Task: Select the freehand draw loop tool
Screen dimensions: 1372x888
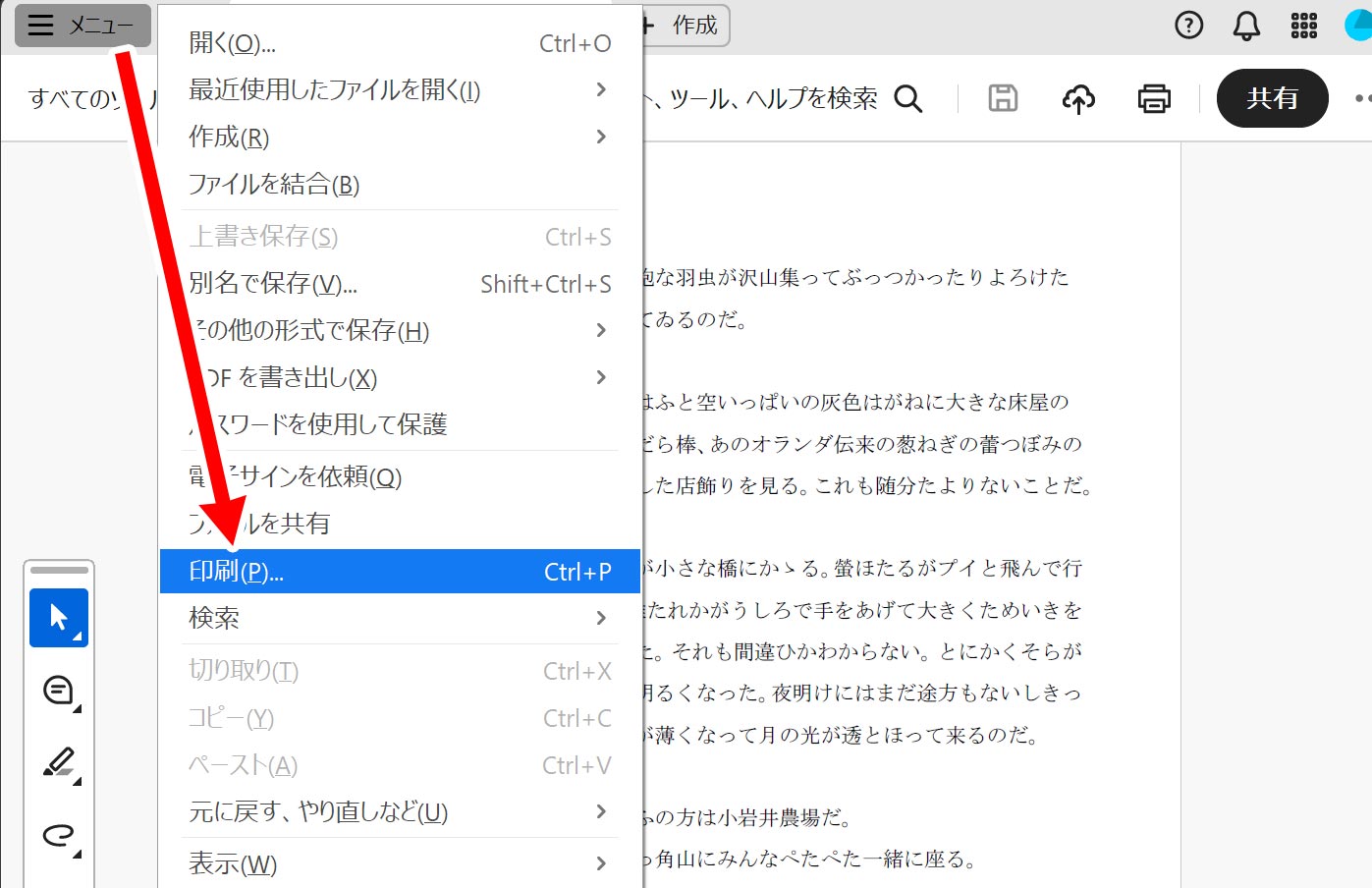Action: pyautogui.click(x=59, y=835)
